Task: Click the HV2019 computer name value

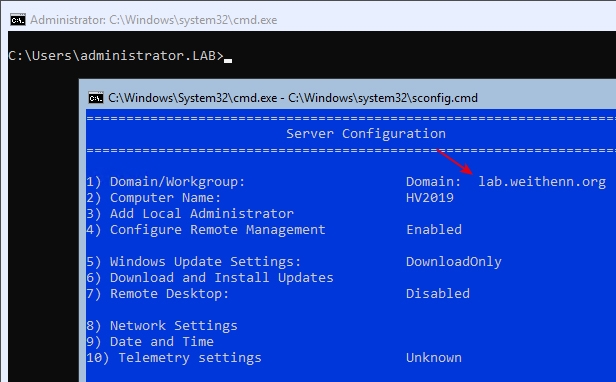Action: tap(430, 198)
